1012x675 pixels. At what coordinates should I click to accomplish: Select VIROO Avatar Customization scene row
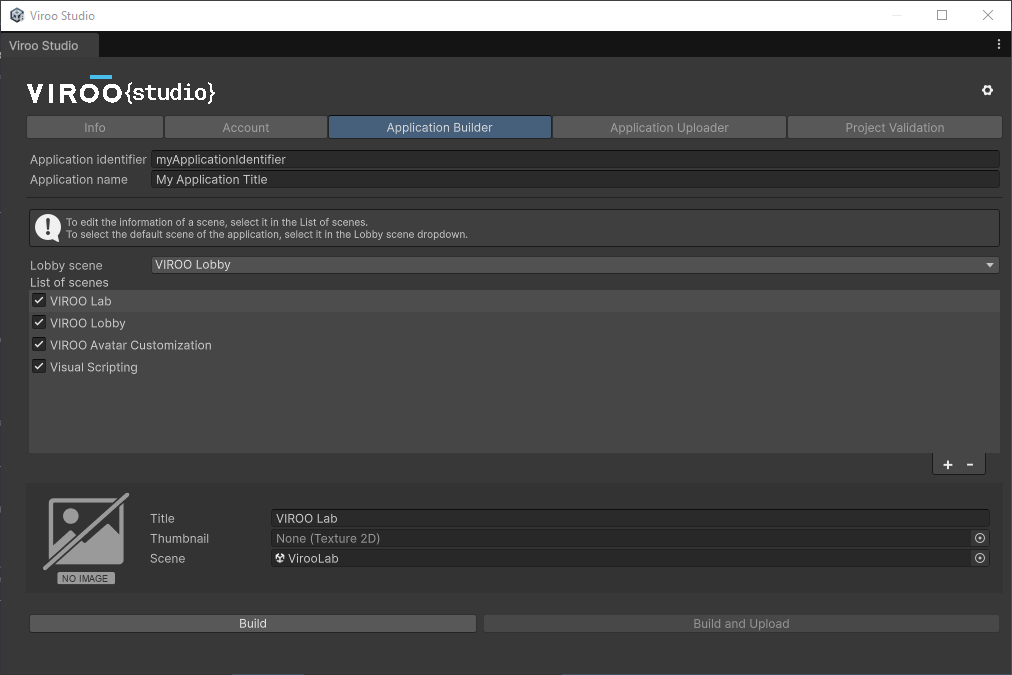click(514, 345)
